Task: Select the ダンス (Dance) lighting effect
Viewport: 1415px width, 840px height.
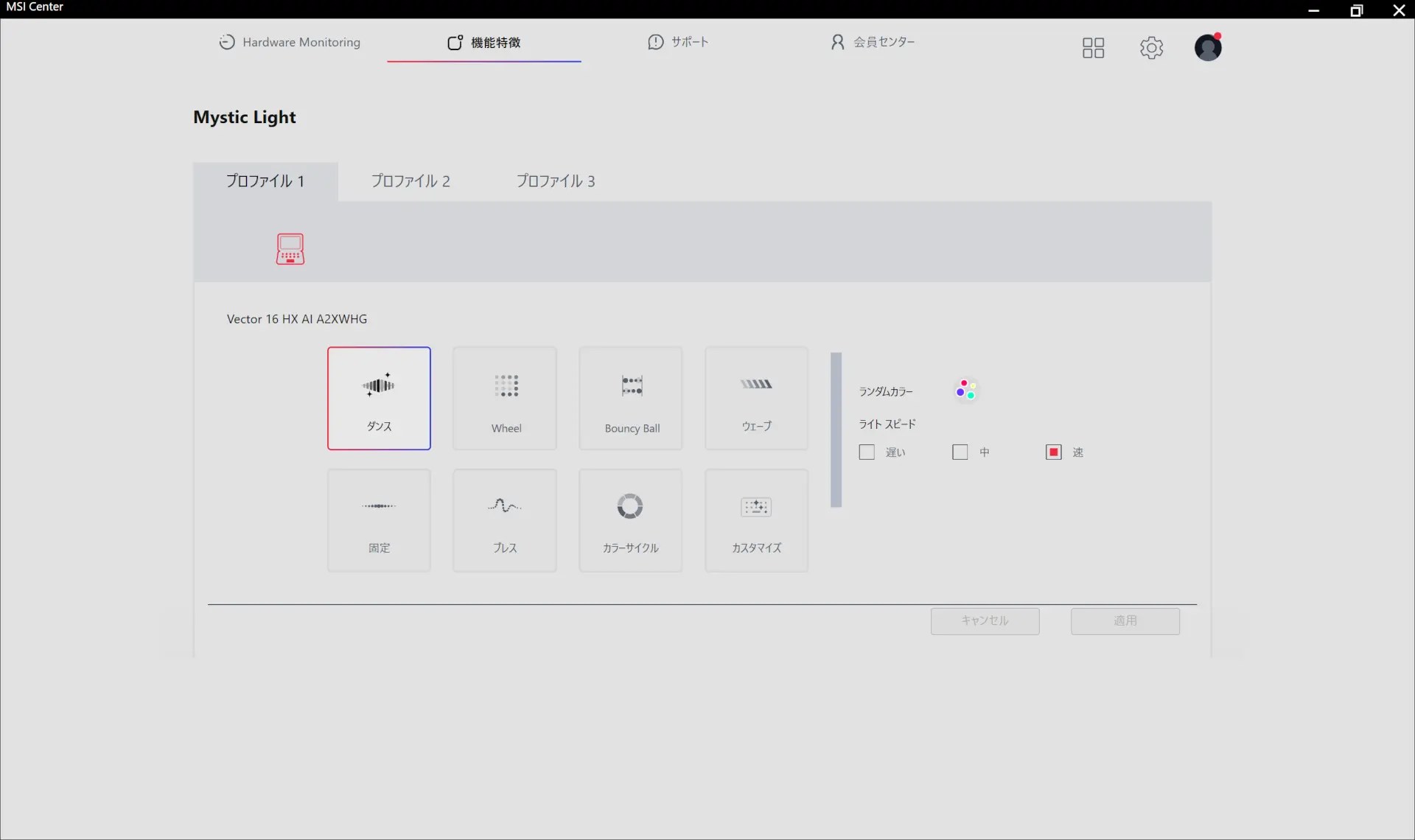Action: pos(379,398)
